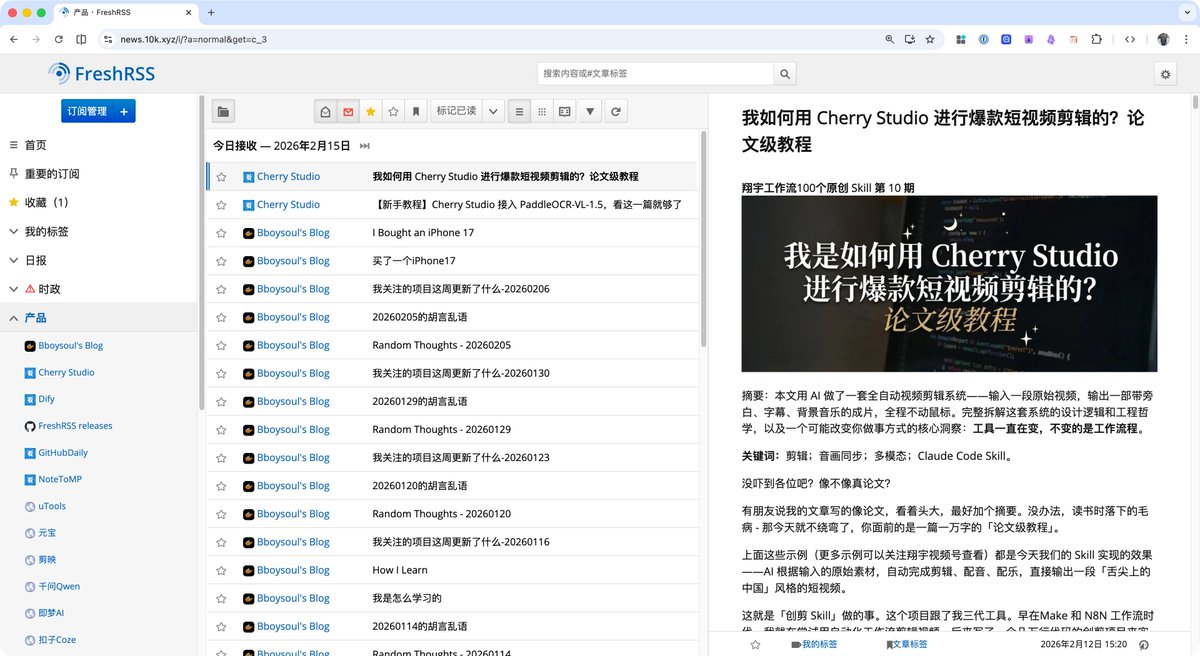Select 剪映 feed in sidebar
The image size is (1200, 656).
click(47, 559)
